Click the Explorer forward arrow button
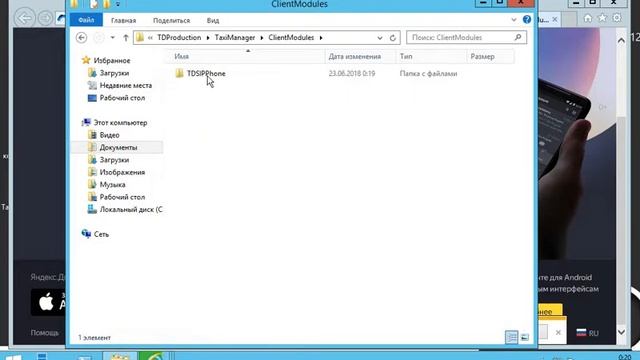 [98, 38]
